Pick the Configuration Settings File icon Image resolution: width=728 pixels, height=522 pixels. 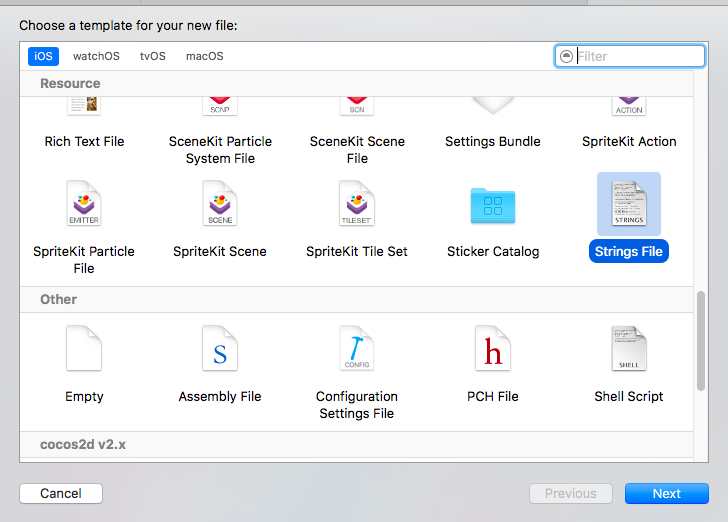point(357,350)
